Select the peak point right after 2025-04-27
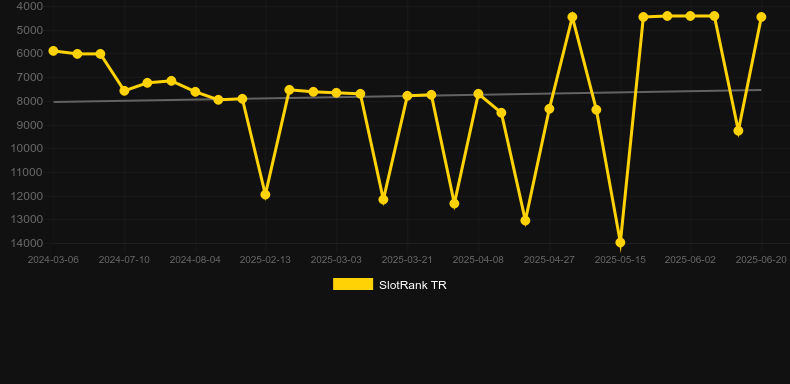The image size is (790, 384). coord(572,17)
